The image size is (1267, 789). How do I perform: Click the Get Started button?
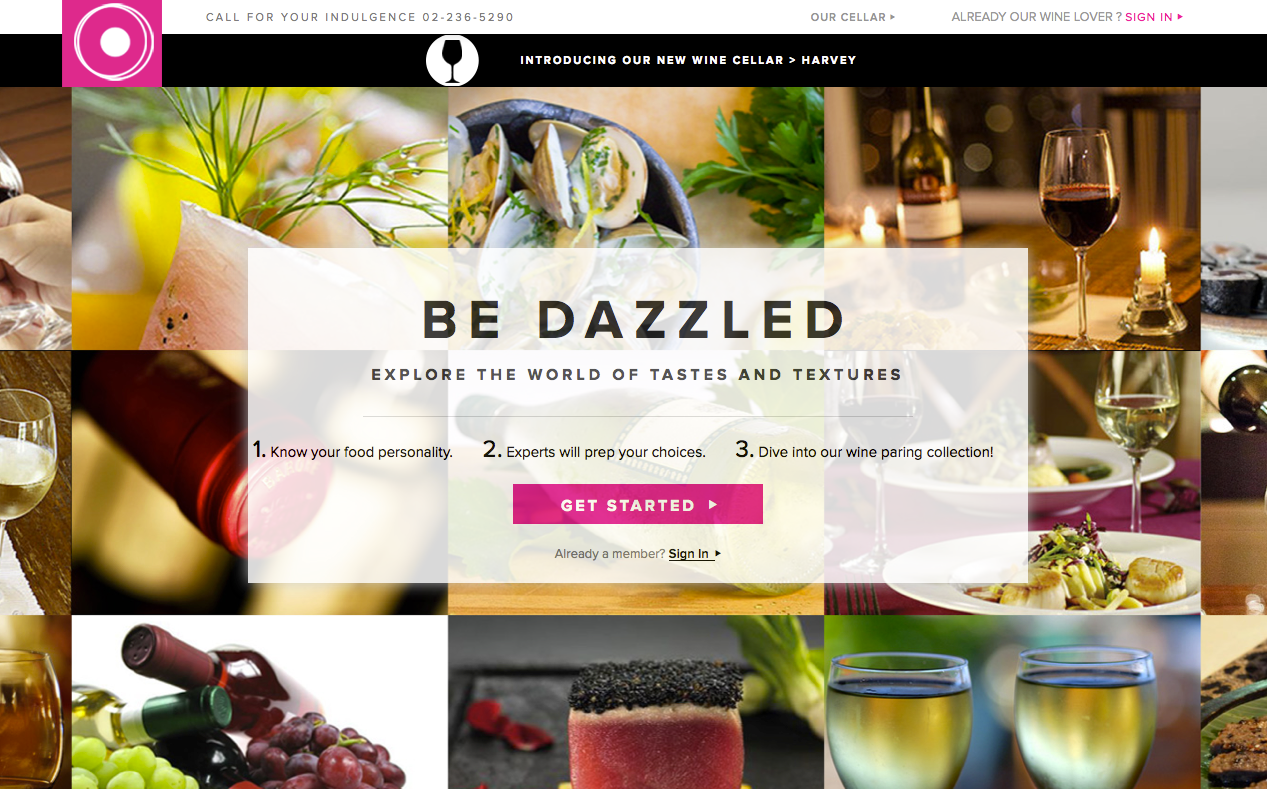tap(638, 504)
